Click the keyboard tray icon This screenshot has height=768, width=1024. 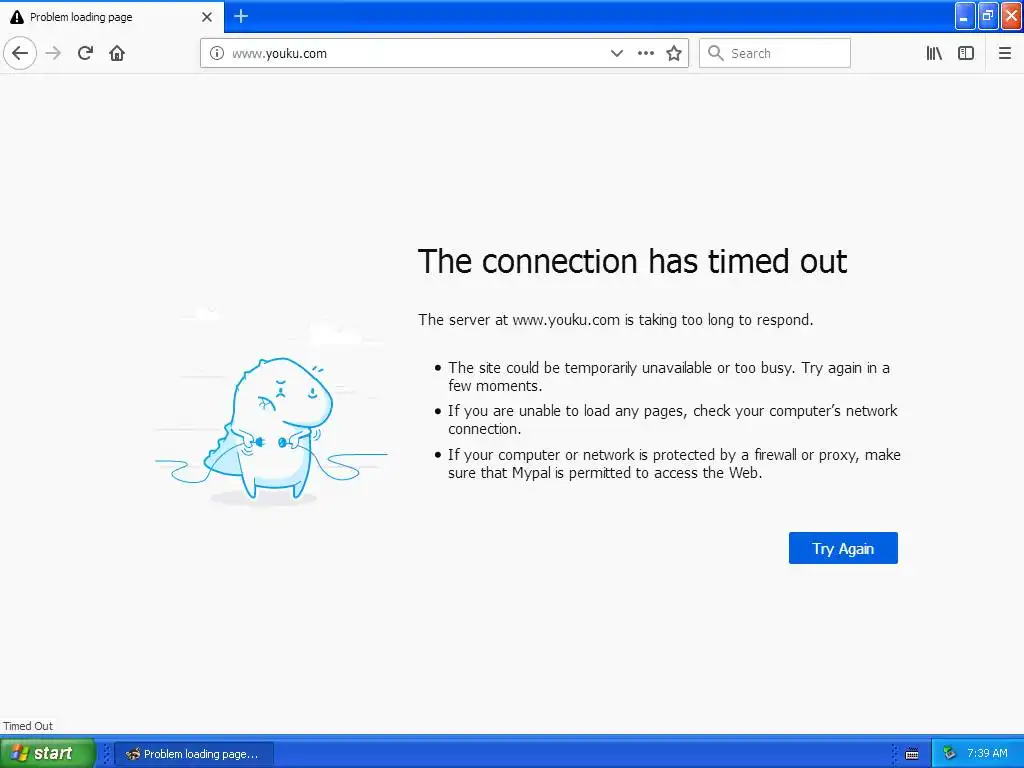coord(912,754)
